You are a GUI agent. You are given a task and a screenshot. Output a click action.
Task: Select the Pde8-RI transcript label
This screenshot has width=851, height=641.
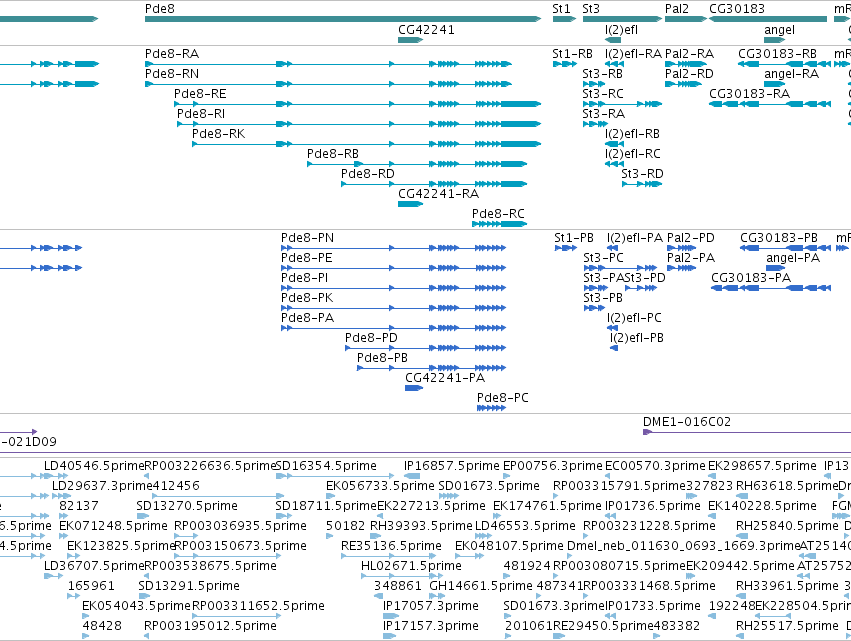pyautogui.click(x=201, y=114)
